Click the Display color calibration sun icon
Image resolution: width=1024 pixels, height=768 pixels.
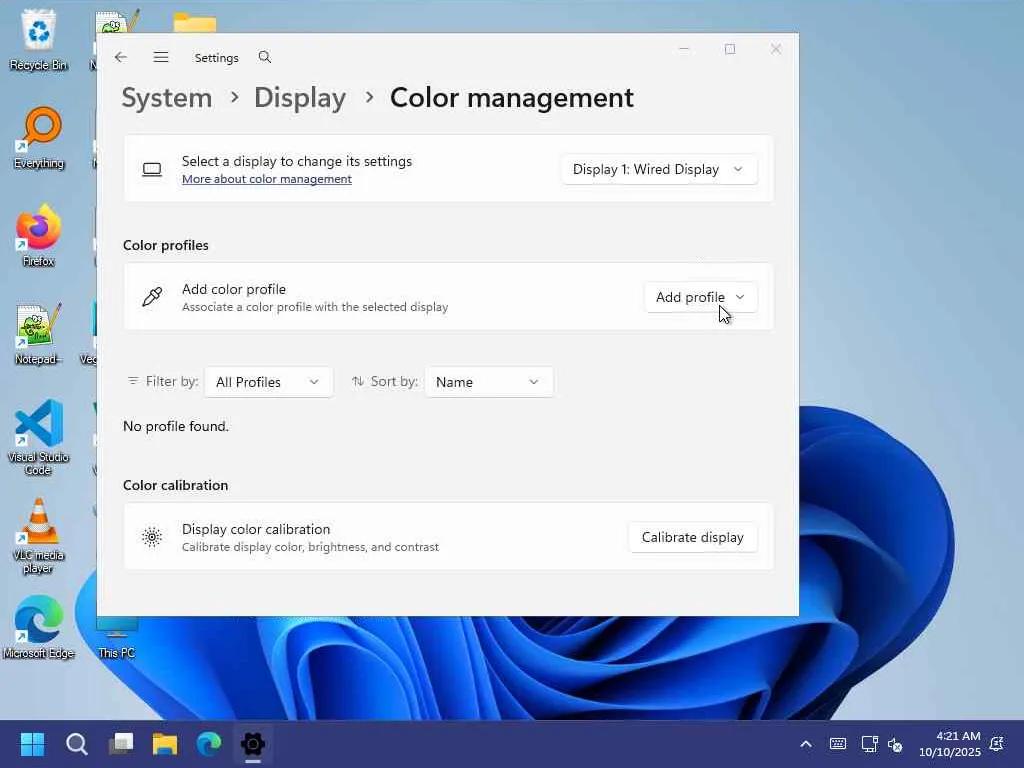(152, 537)
